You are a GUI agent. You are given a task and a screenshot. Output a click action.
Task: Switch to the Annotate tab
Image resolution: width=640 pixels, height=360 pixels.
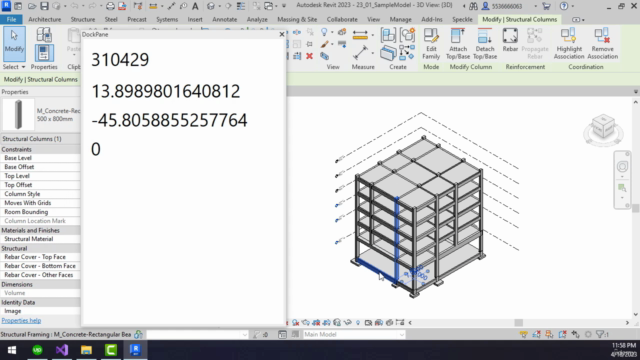(x=224, y=19)
